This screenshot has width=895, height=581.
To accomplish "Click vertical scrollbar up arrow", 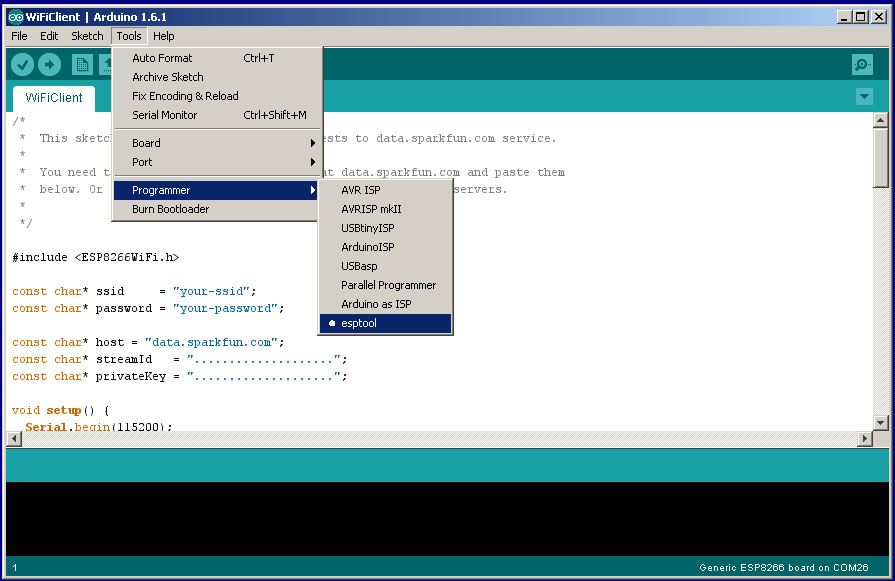I will [x=880, y=120].
